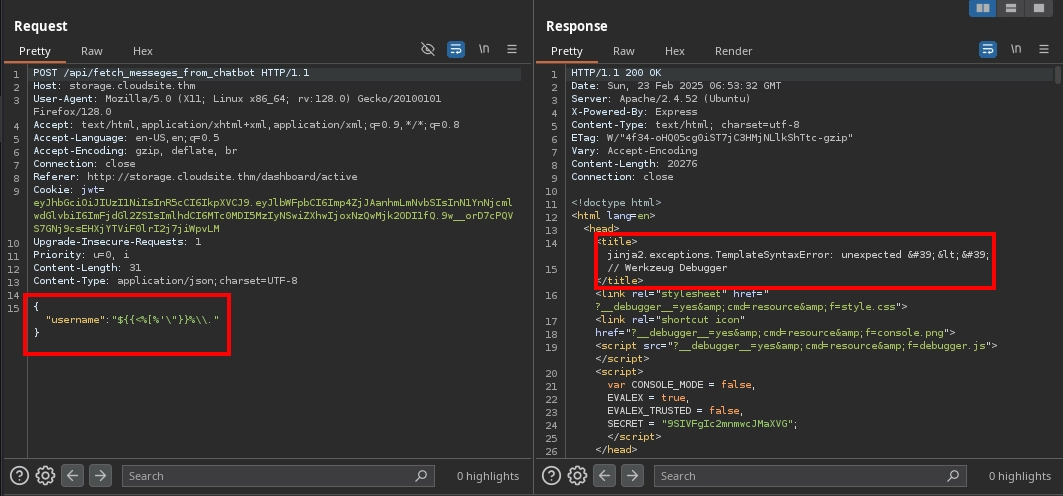Viewport: 1063px width, 496px height.
Task: Open the Response panel hamburger menu
Action: coord(1044,49)
